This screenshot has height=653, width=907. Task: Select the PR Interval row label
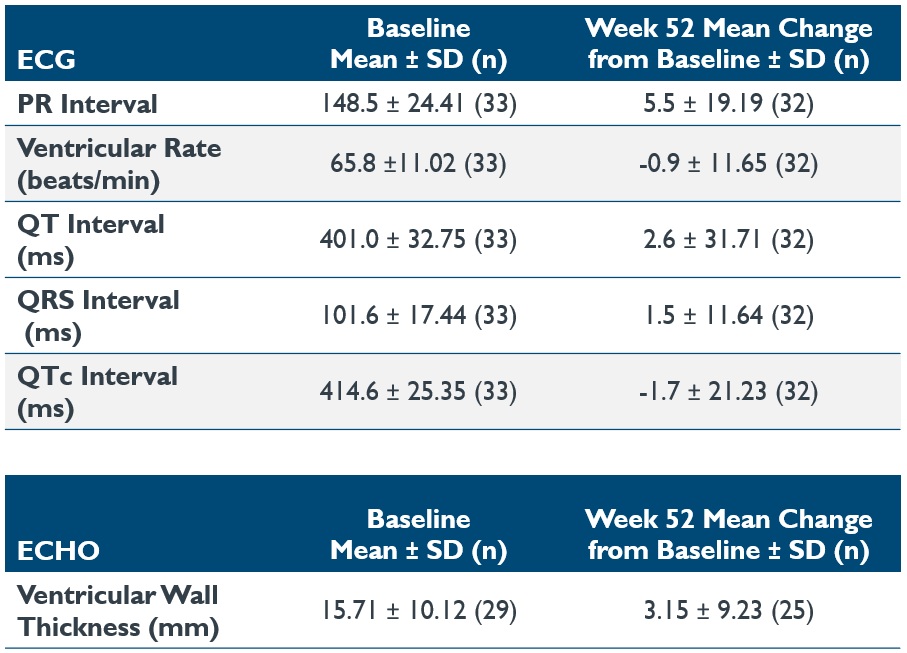click(87, 103)
